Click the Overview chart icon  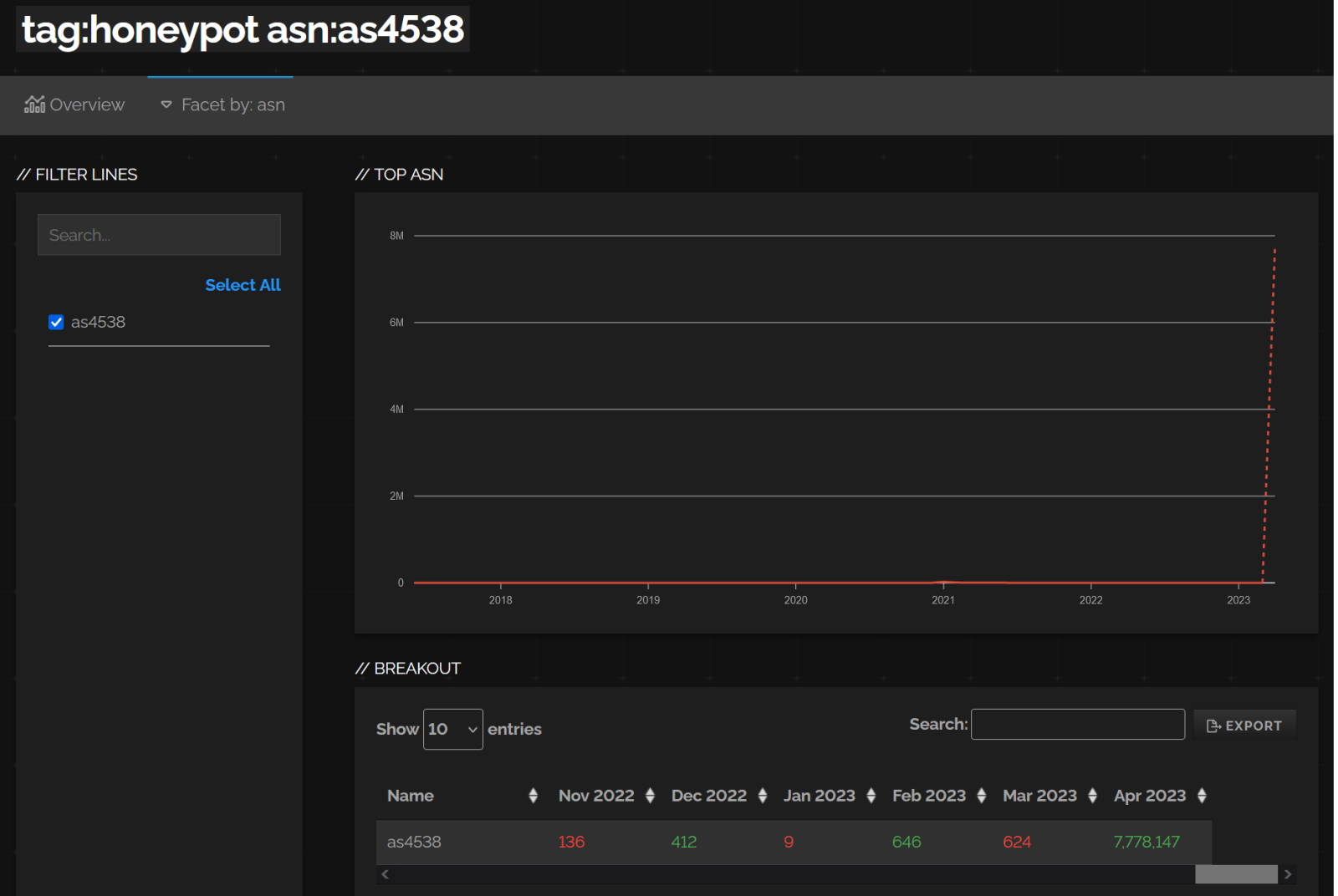click(x=34, y=104)
